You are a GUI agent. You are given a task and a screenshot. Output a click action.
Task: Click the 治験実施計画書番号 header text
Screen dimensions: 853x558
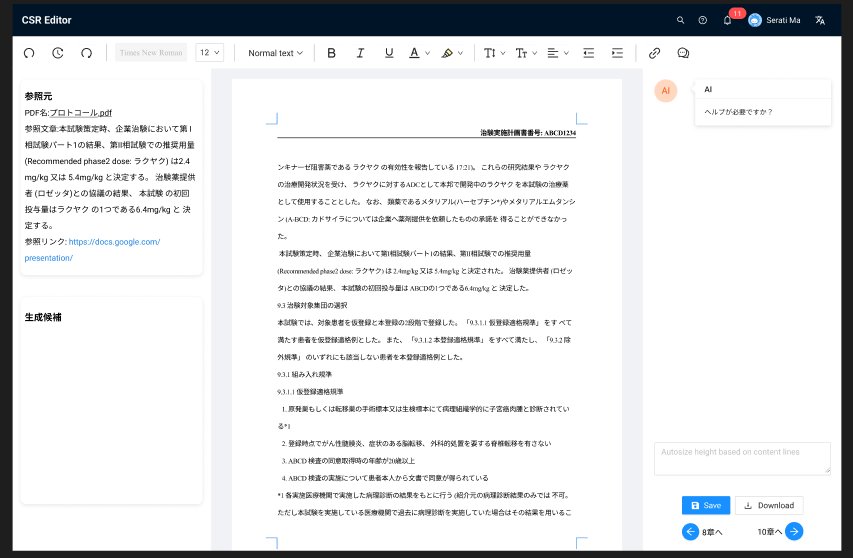(528, 133)
